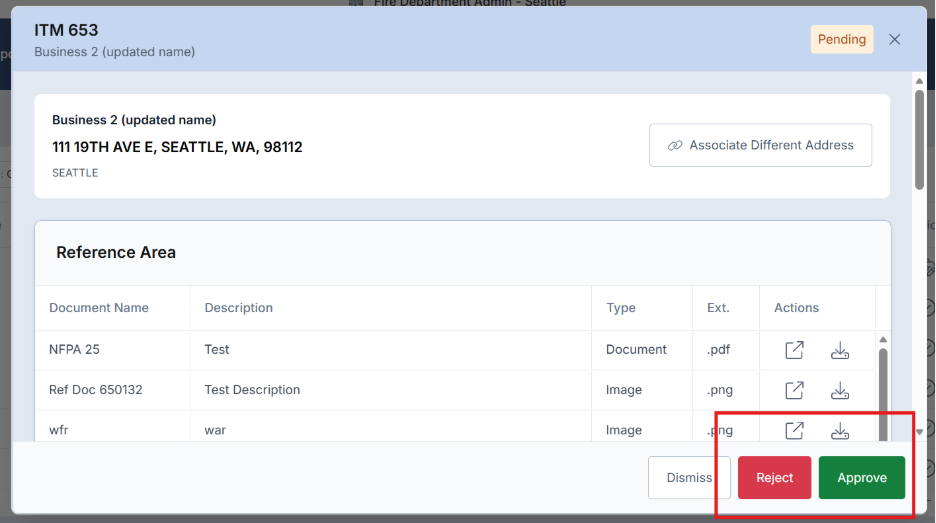The image size is (936, 523).
Task: Approve the ITM 653 submission
Action: [x=861, y=478]
